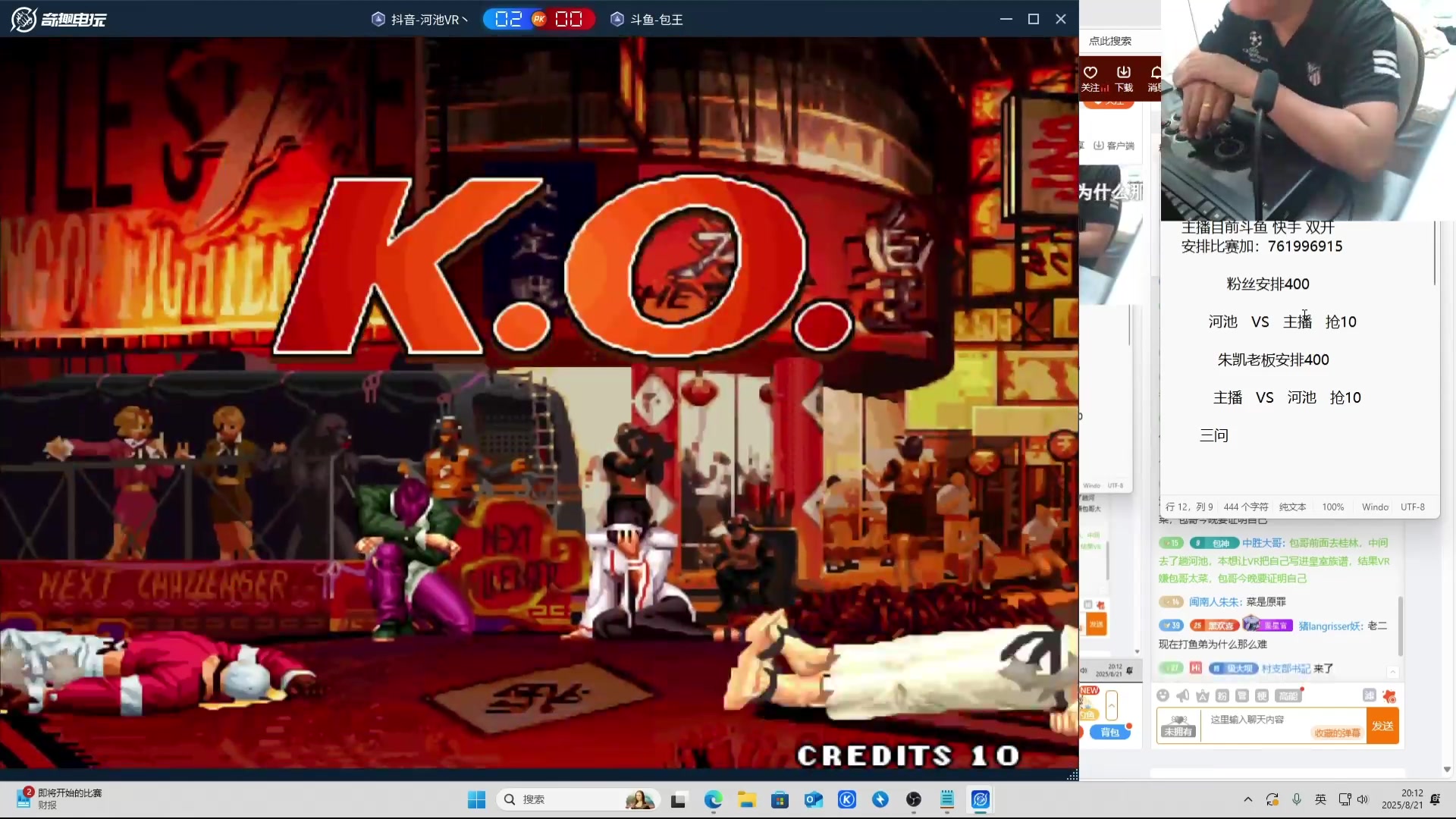This screenshot has height=819, width=1456.
Task: Click the PK score badge in title bar
Action: click(538, 20)
